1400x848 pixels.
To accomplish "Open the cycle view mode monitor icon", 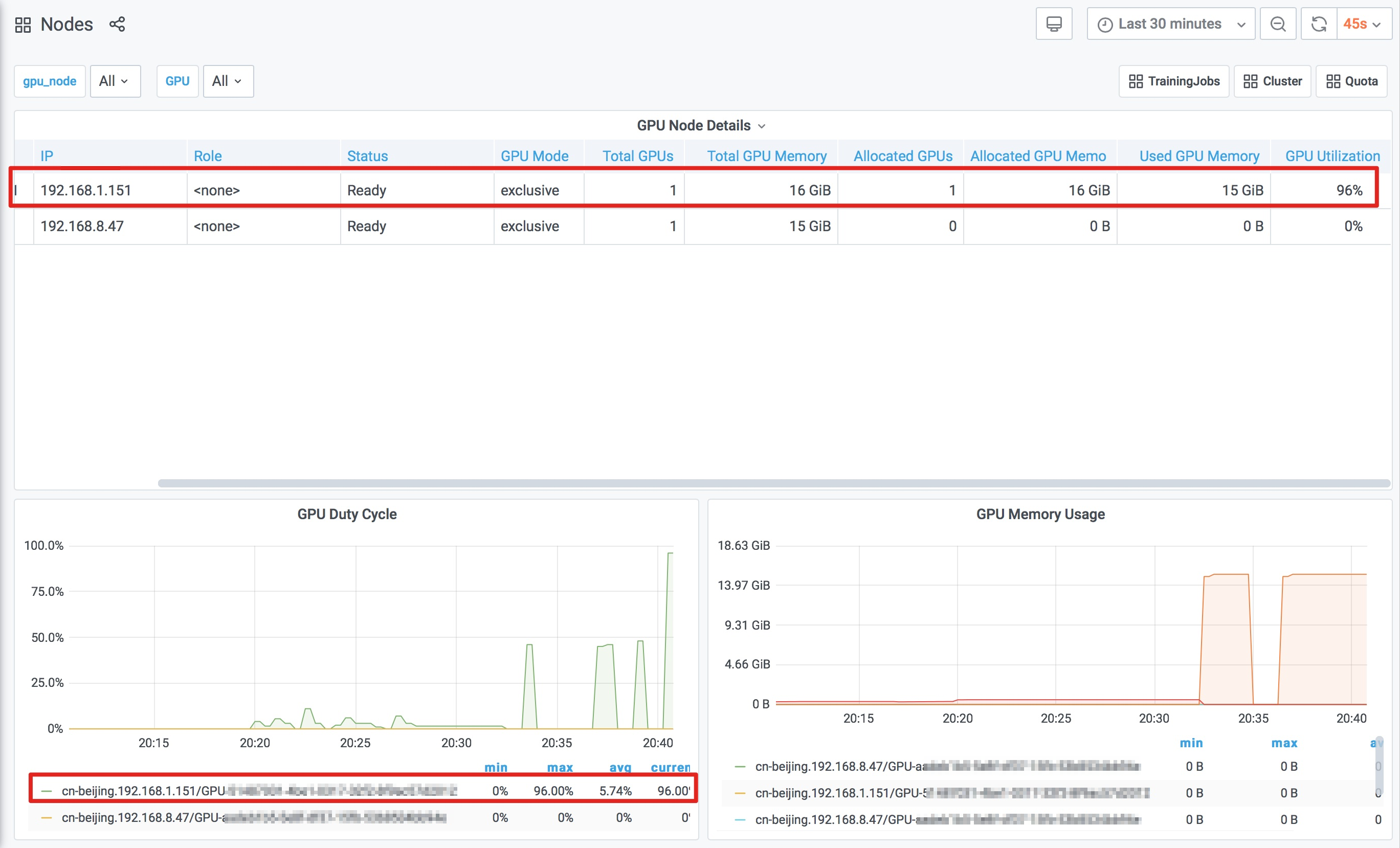I will click(1053, 24).
